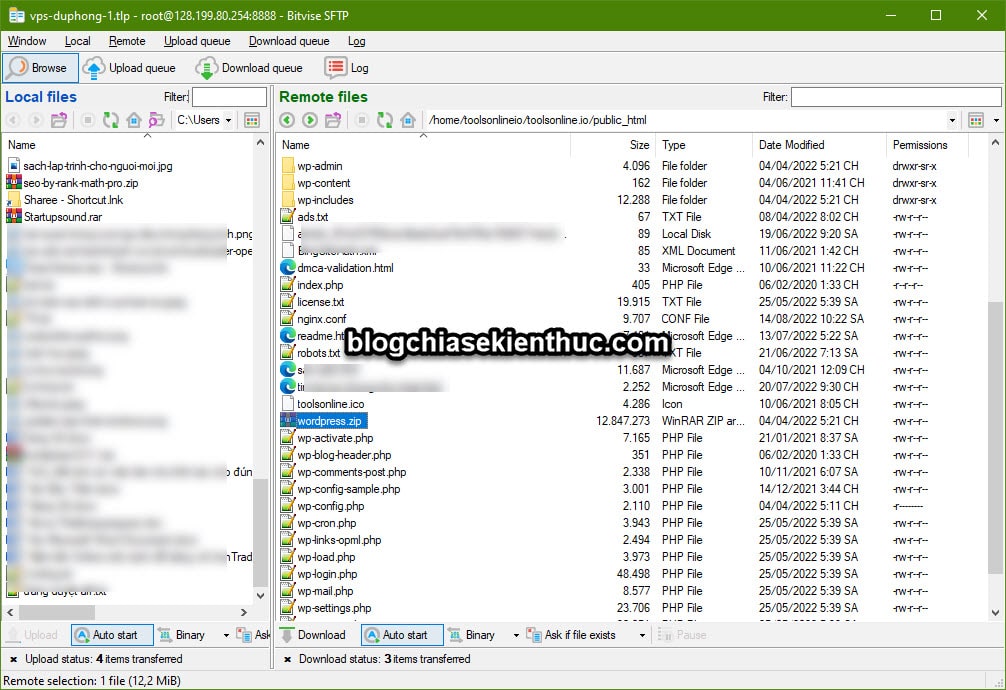
Task: Select toolsonline.ico file
Action: point(330,404)
